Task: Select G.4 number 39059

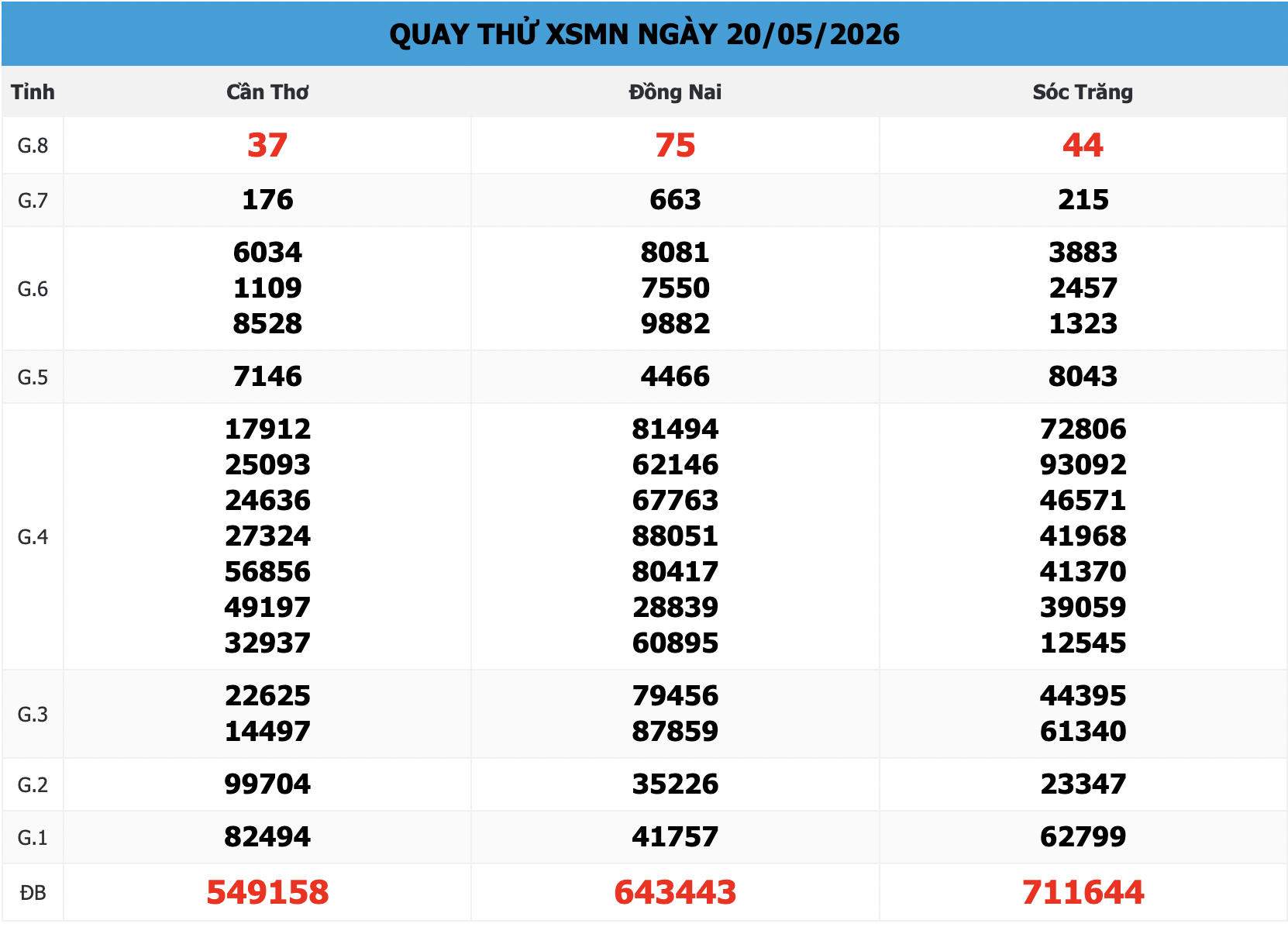Action: coord(1083,608)
